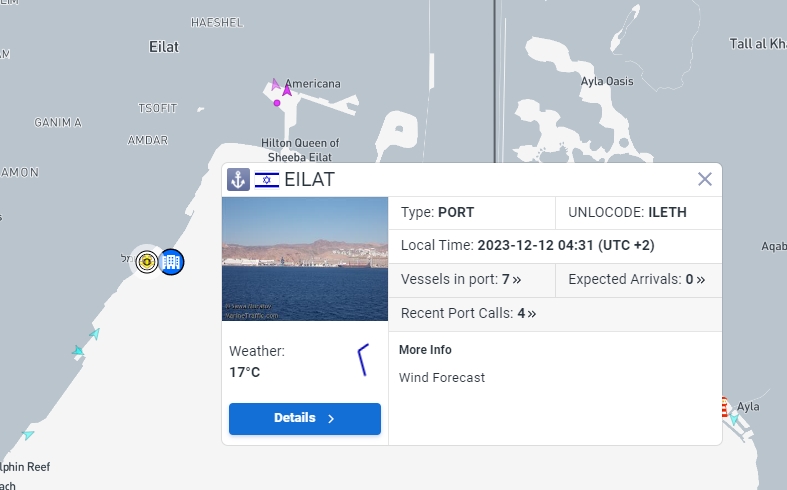Click the upper cyan vessel arrow on west coast
The image size is (787, 490).
(95, 333)
